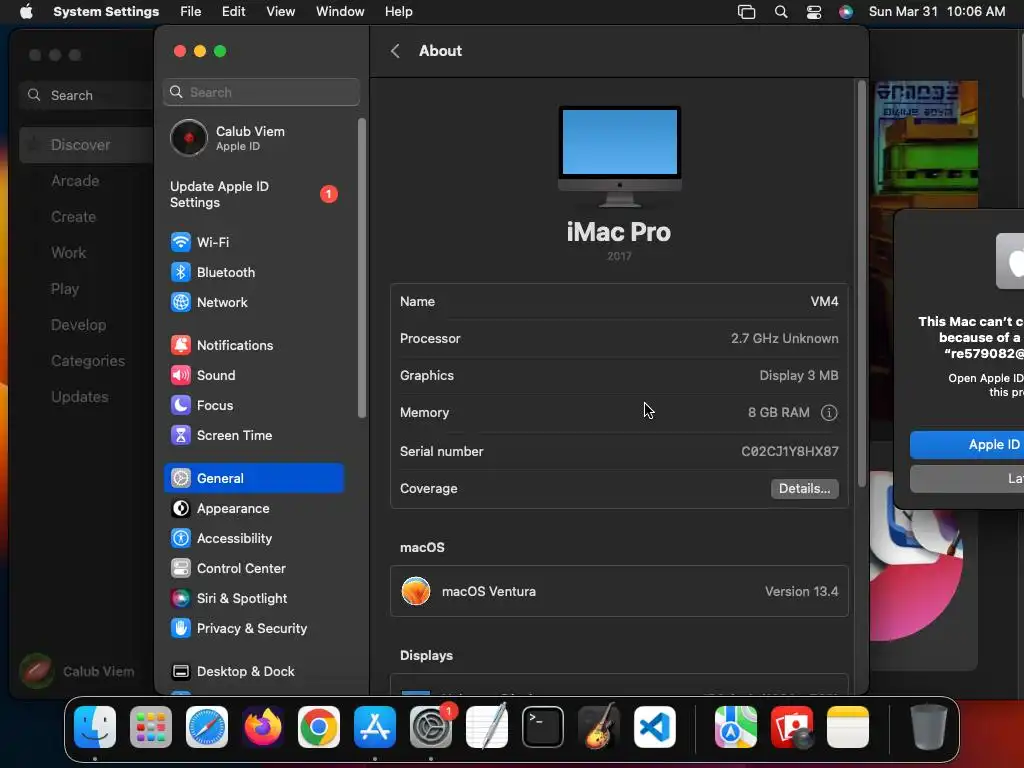The height and width of the screenshot is (768, 1024).
Task: Click the computer name VM4
Action: click(x=824, y=302)
